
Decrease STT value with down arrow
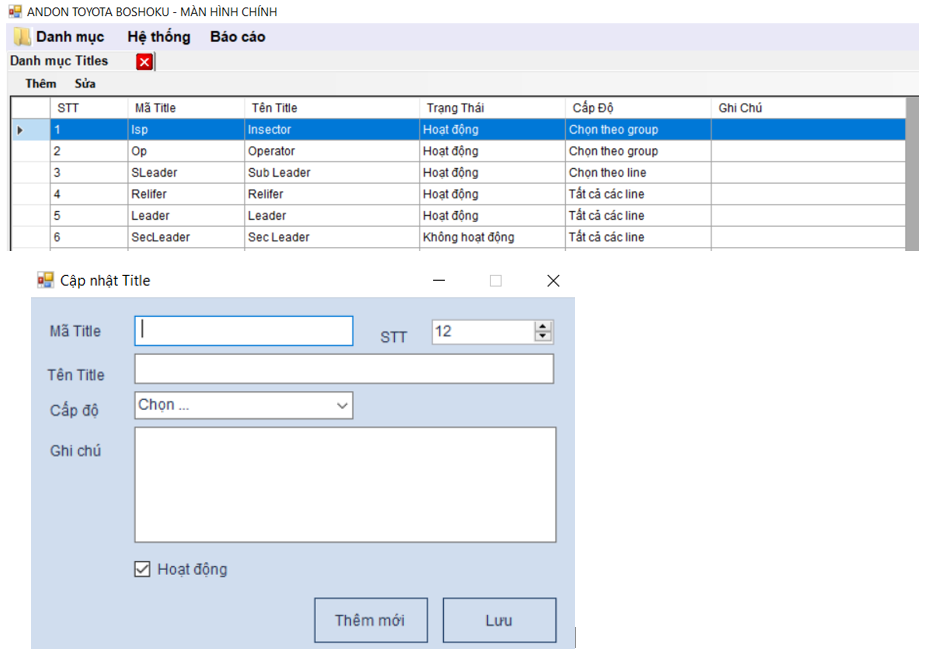pyautogui.click(x=543, y=336)
